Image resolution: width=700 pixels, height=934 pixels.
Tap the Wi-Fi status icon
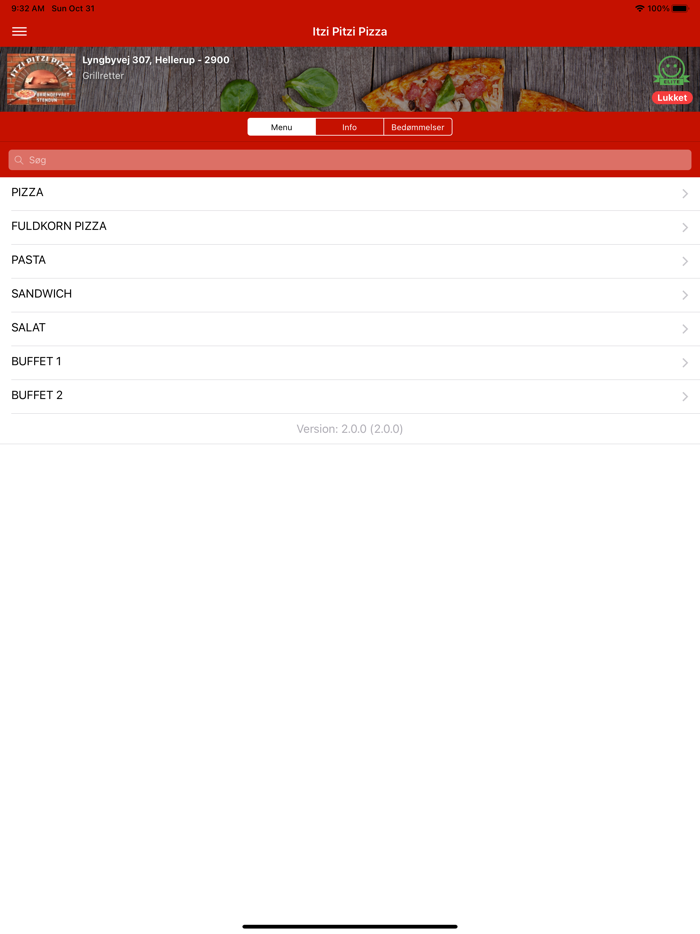pyautogui.click(x=640, y=8)
